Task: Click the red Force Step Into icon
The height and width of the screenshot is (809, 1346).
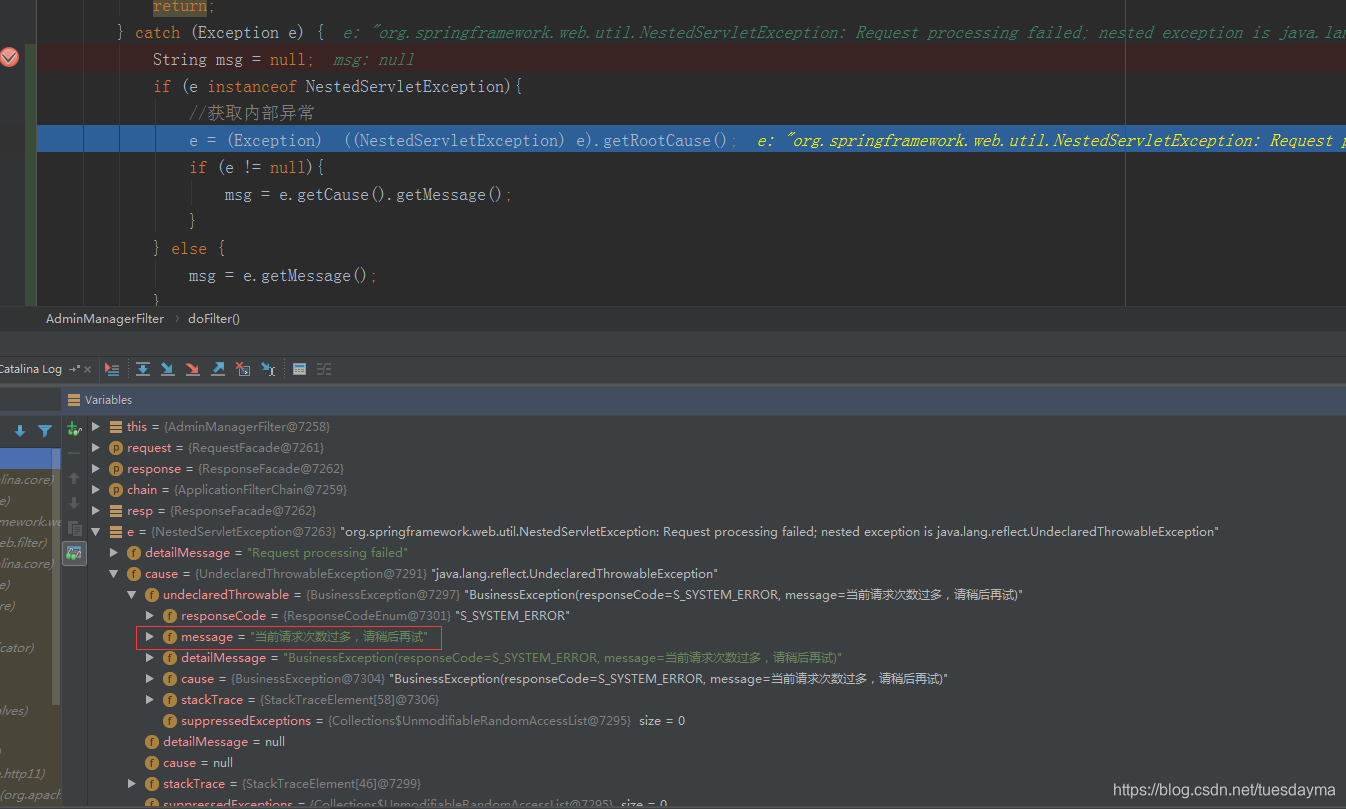Action: pos(193,369)
